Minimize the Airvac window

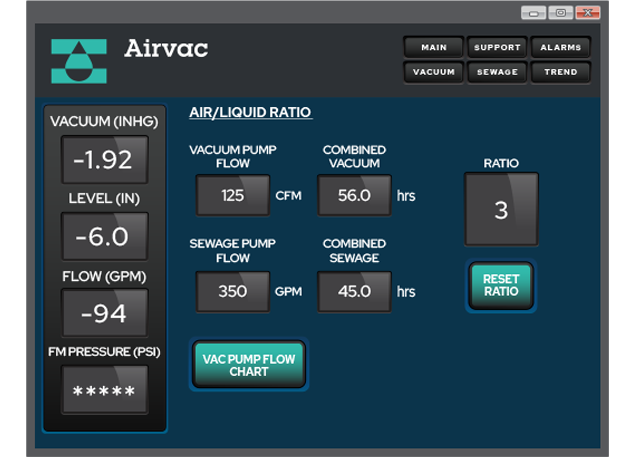[533, 13]
